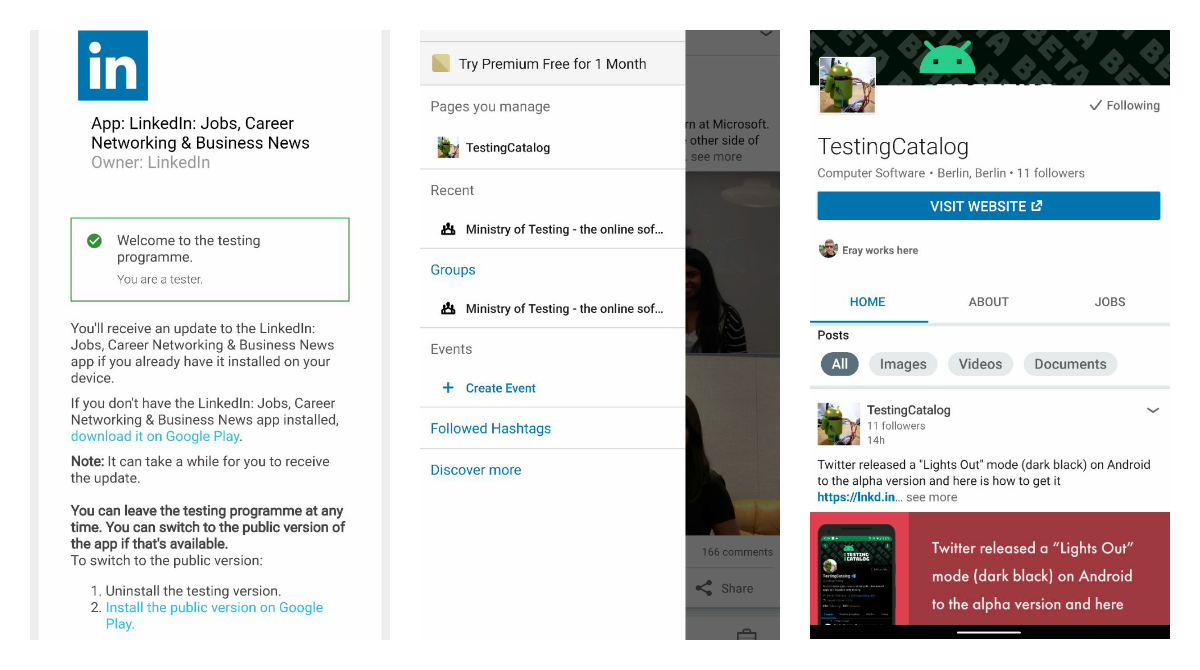This screenshot has height=670, width=1200.
Task: Select the gift icon beside Try Premium
Action: [x=440, y=62]
